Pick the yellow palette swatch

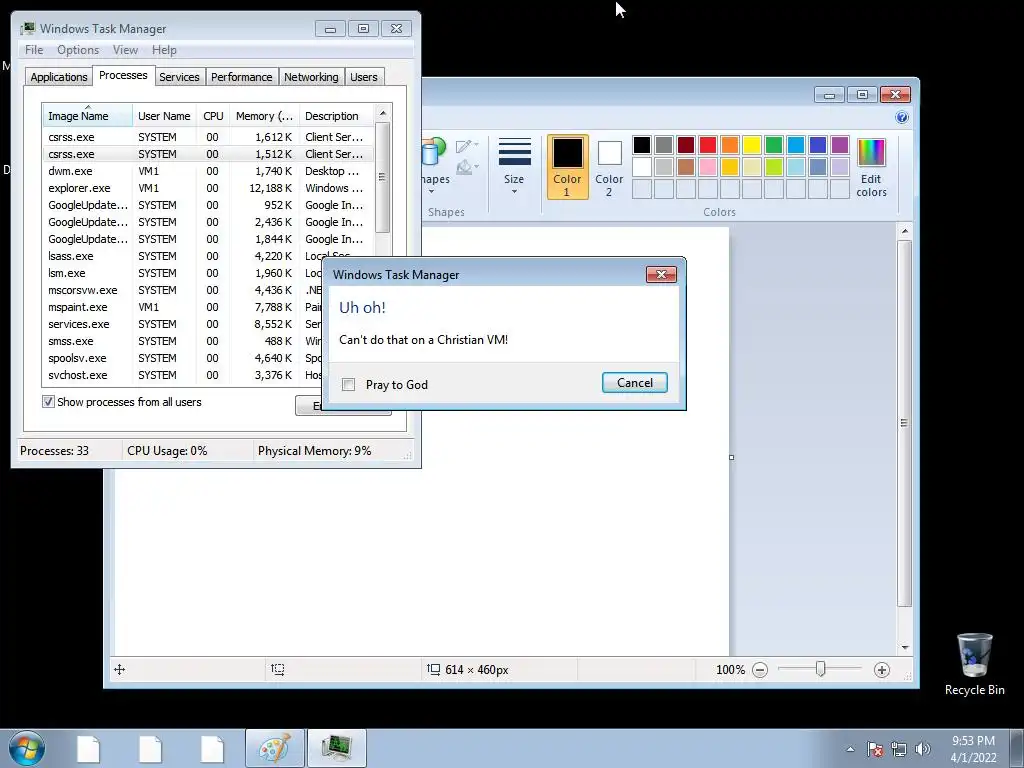coord(752,145)
